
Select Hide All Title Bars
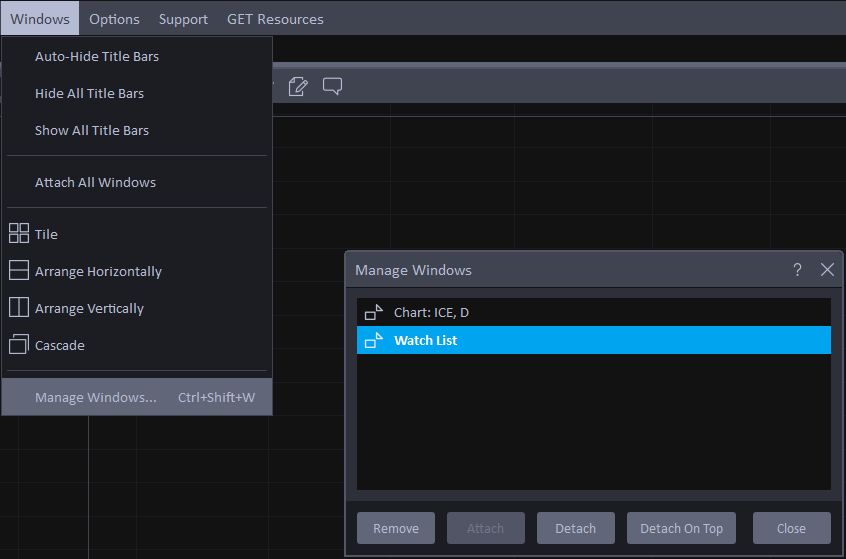89,94
